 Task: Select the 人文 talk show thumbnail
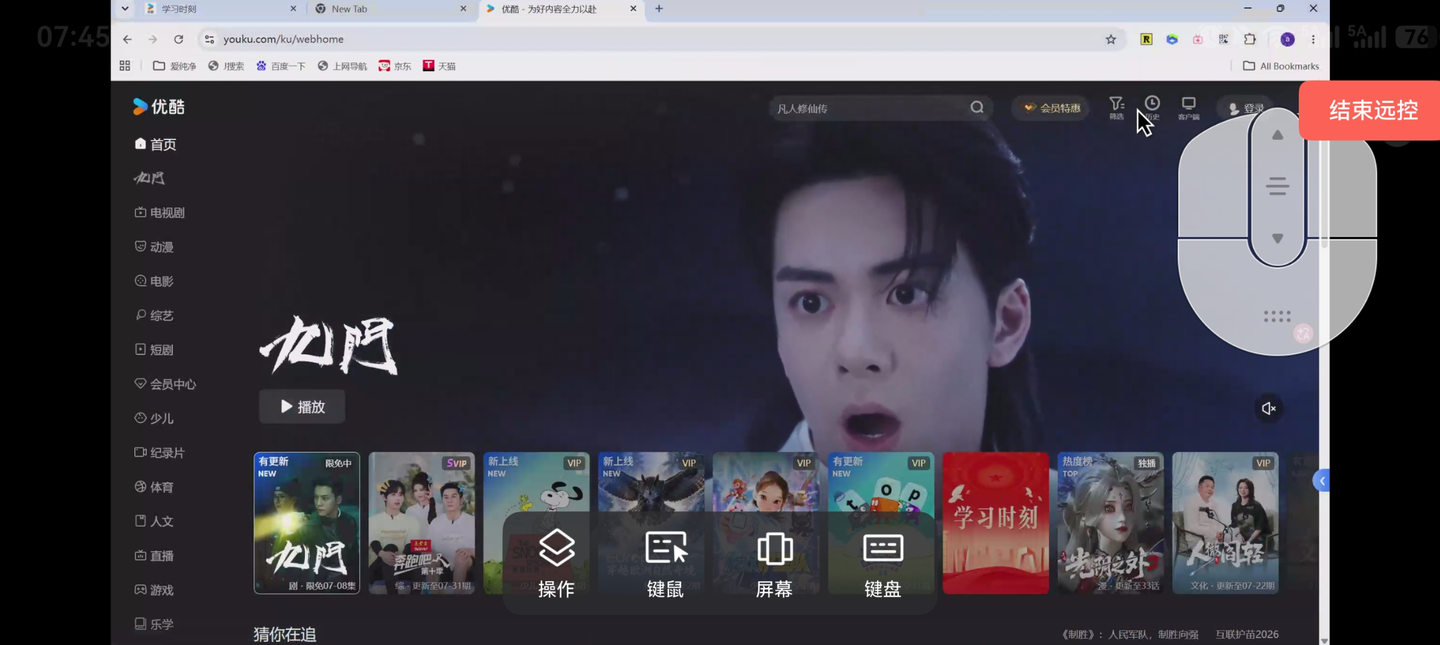1225,523
